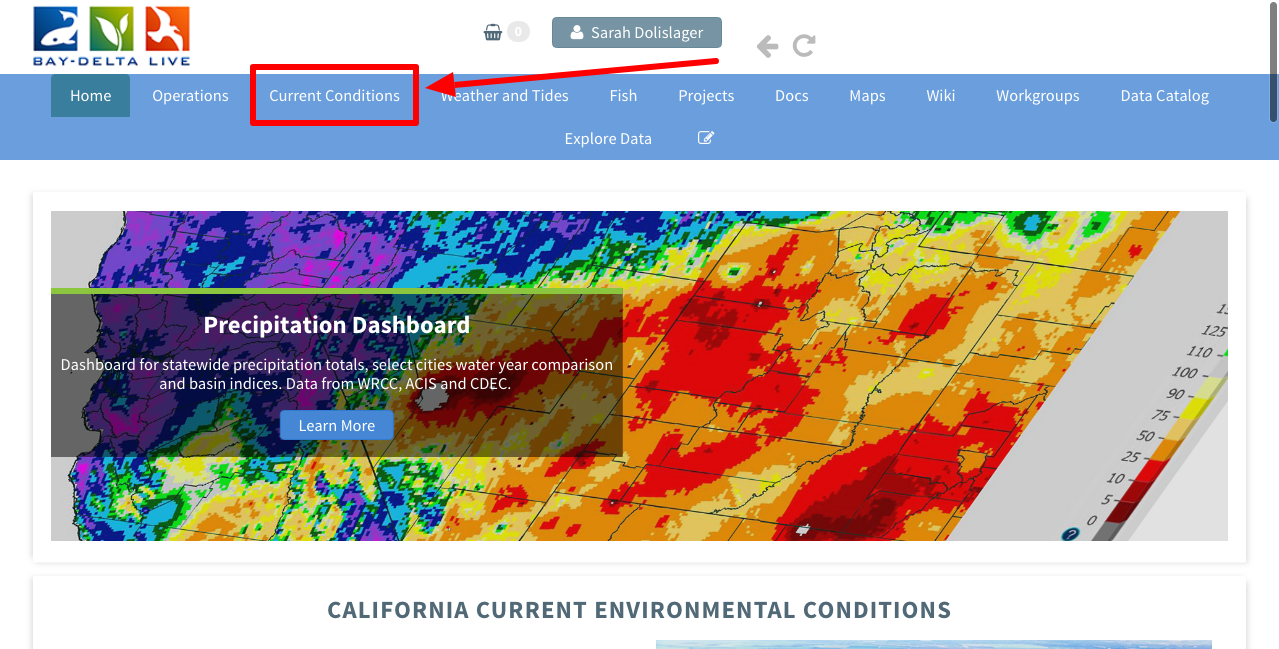1279x649 pixels.
Task: Open the Data Catalog
Action: (x=1164, y=96)
